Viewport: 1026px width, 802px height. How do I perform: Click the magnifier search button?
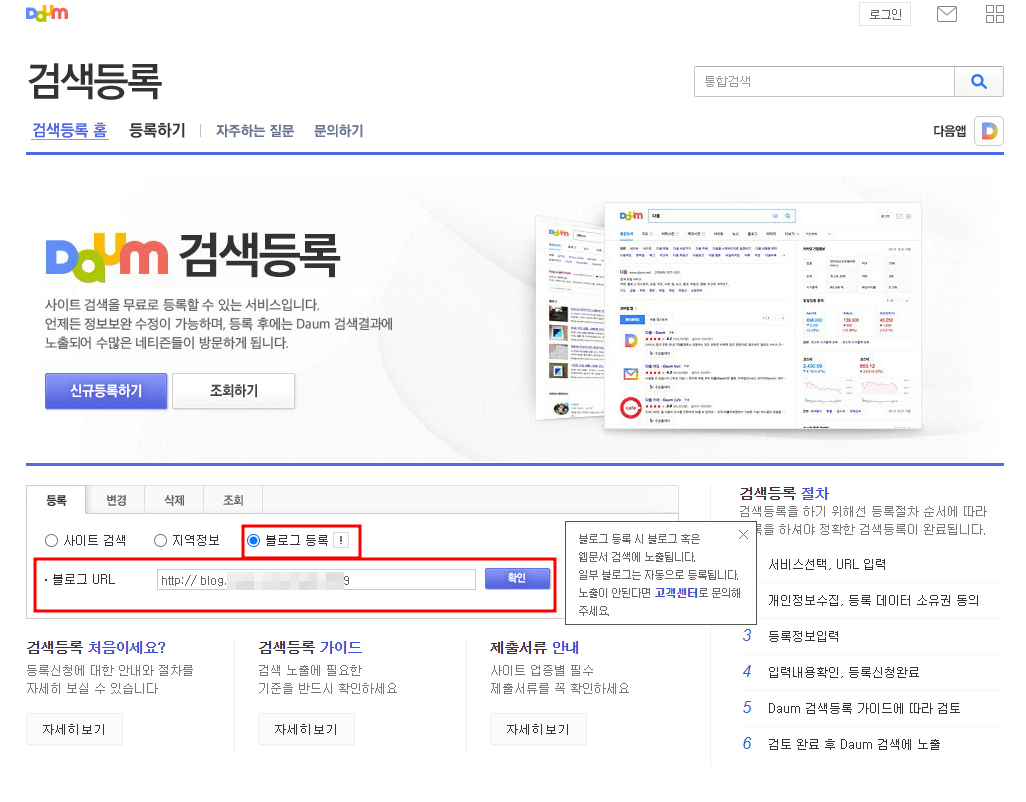[x=978, y=81]
